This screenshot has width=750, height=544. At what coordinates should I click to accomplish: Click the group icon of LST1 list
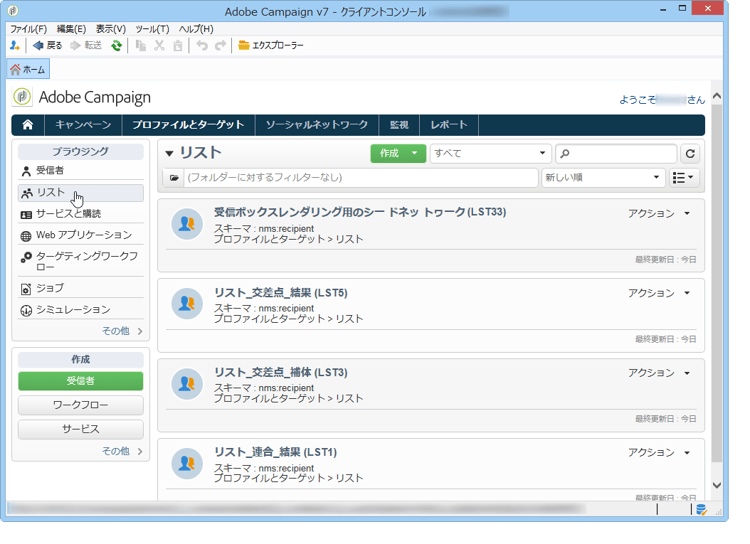tap(187, 463)
